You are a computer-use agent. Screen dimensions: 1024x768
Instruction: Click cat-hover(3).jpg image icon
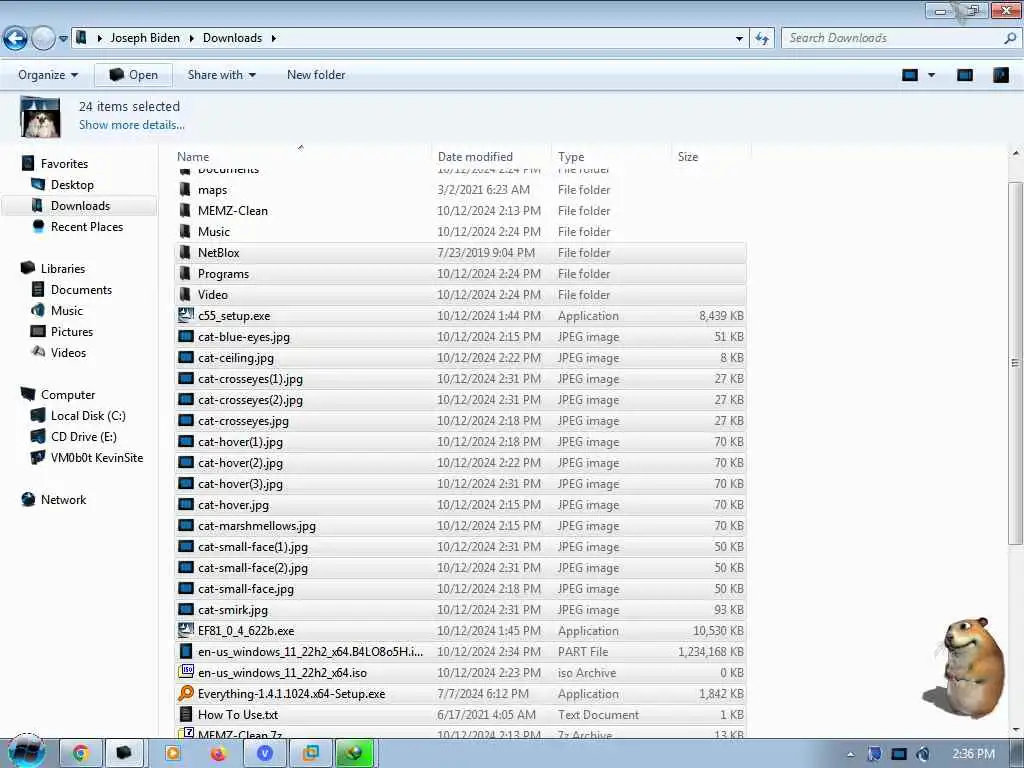coord(185,483)
